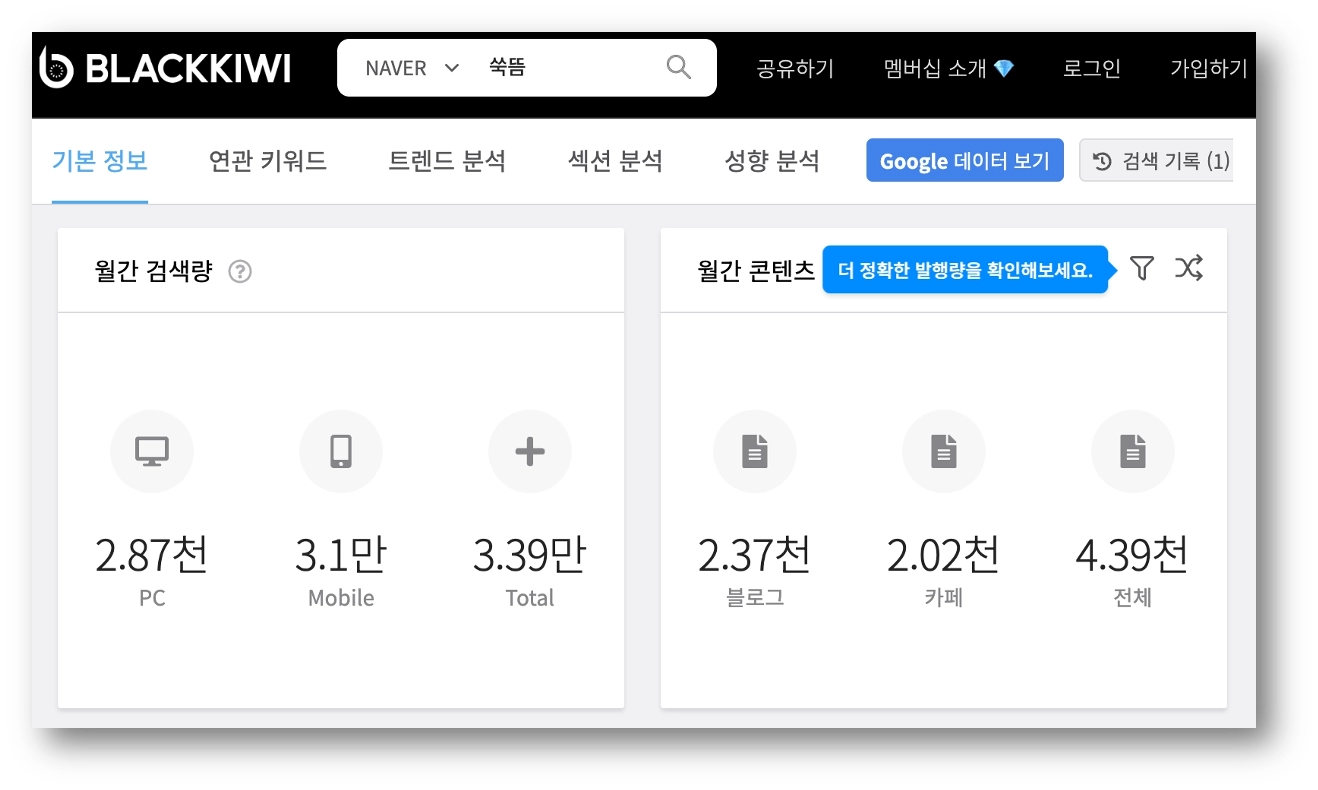Image resolution: width=1318 pixels, height=790 pixels.
Task: Click the Total plus icon
Action: click(x=530, y=451)
